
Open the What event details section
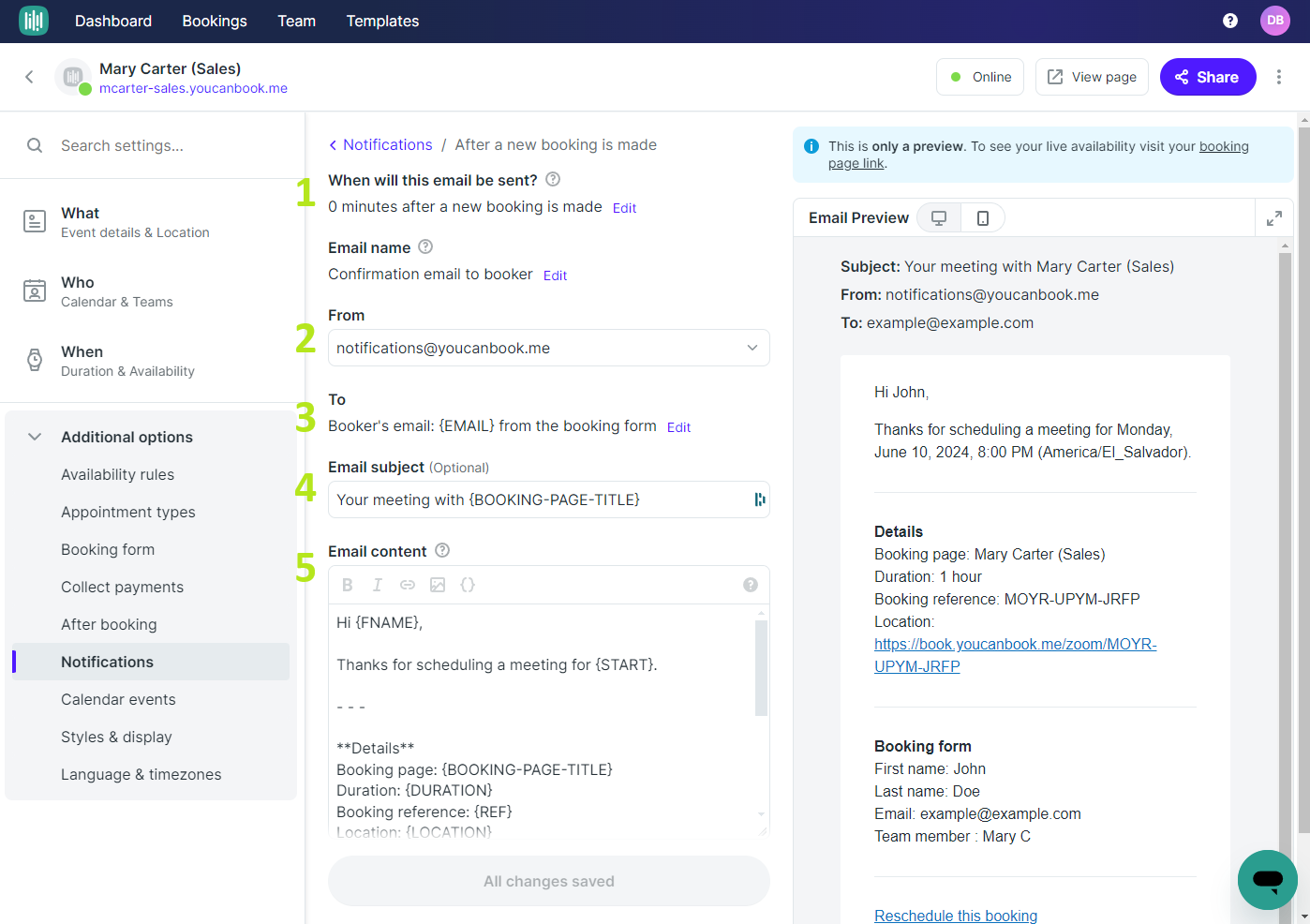[x=153, y=222]
